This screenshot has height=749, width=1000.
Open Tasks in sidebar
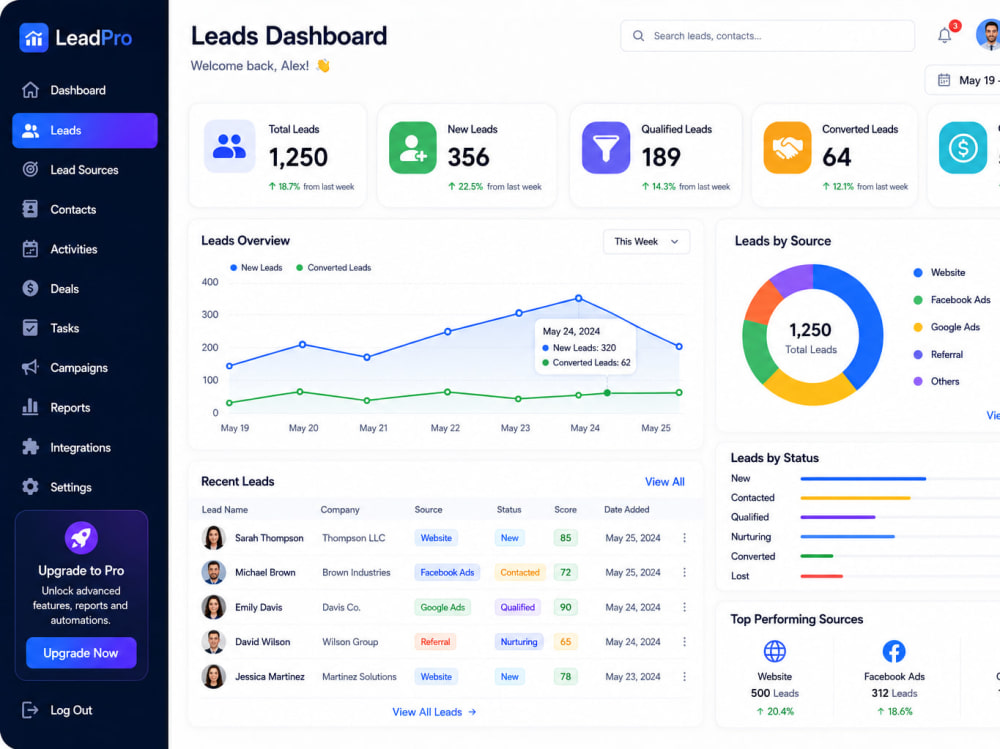tap(85, 328)
